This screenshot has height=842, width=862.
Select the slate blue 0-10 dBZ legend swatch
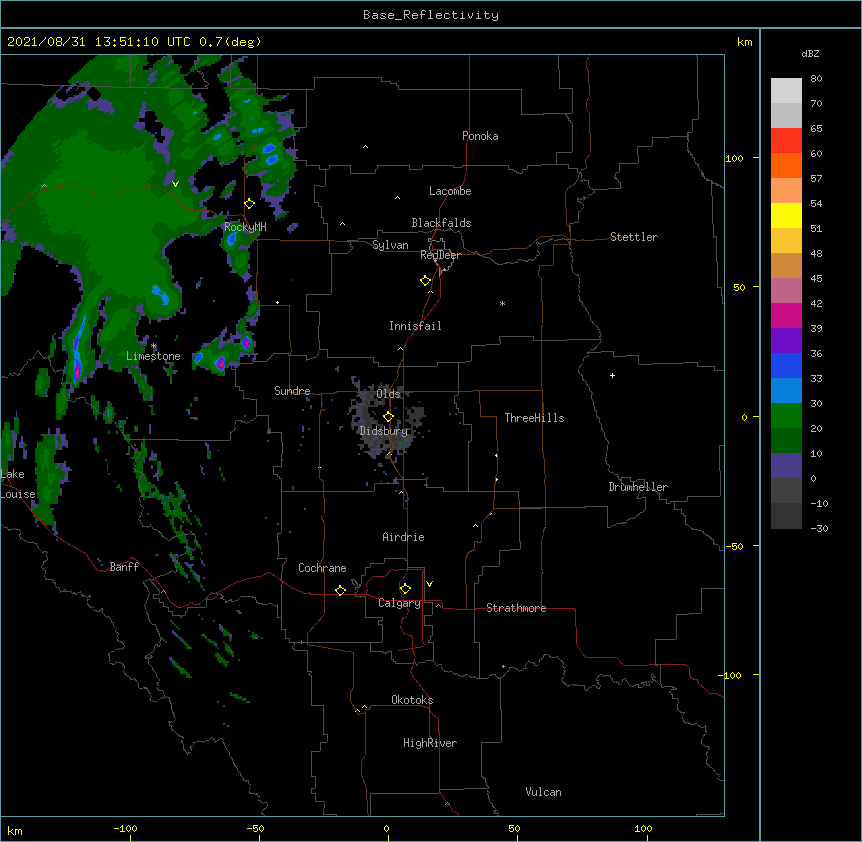point(786,466)
